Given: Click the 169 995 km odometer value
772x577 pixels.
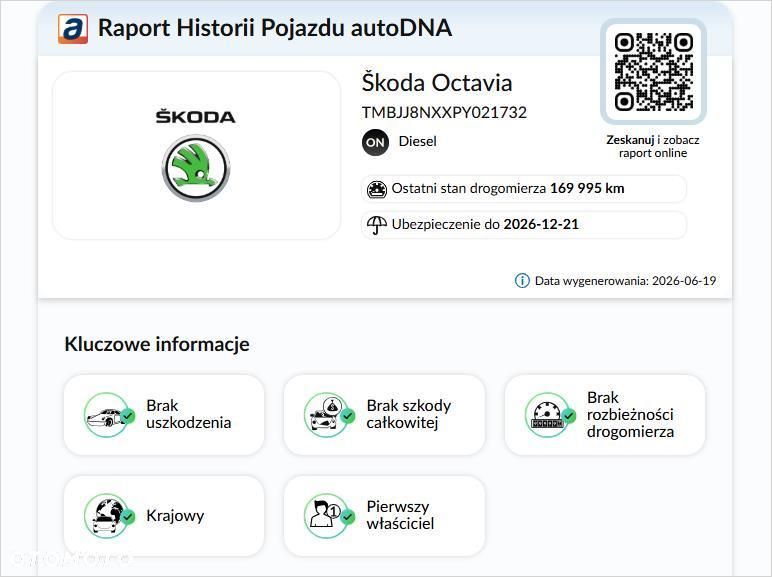Looking at the screenshot, I should pyautogui.click(x=587, y=189).
